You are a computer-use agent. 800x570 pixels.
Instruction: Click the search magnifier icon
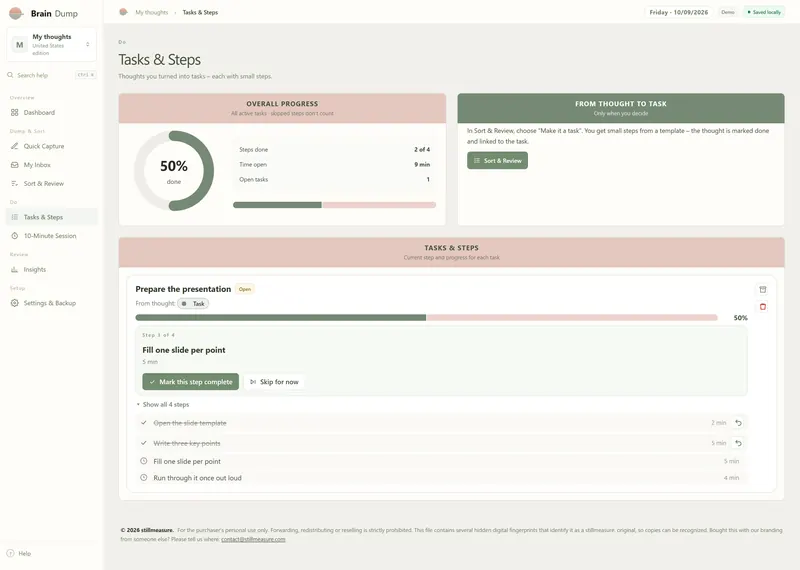(10, 75)
